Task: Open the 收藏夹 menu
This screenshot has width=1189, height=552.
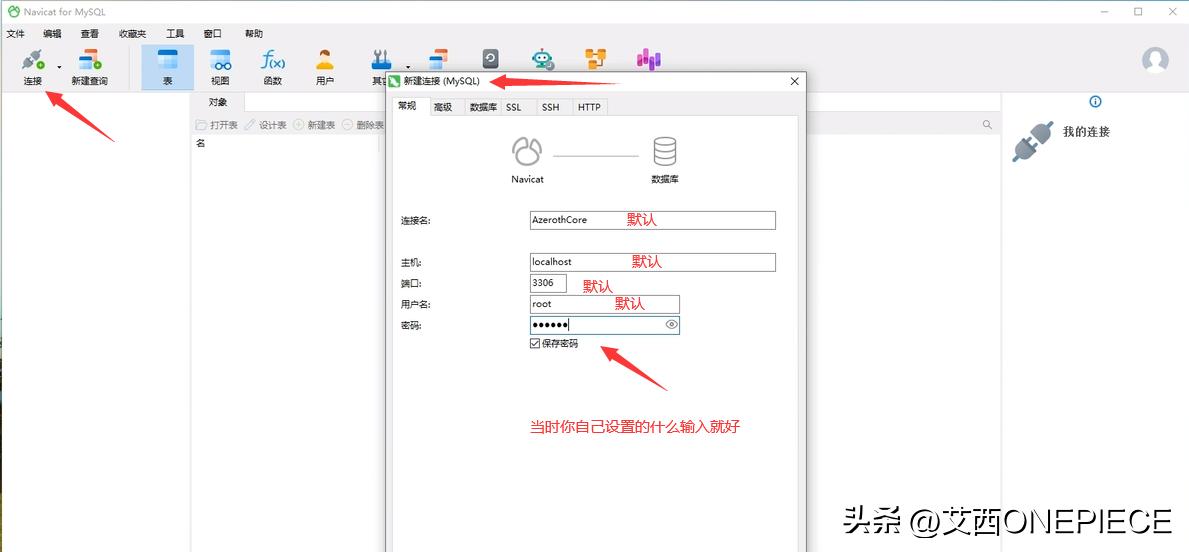Action: (133, 34)
